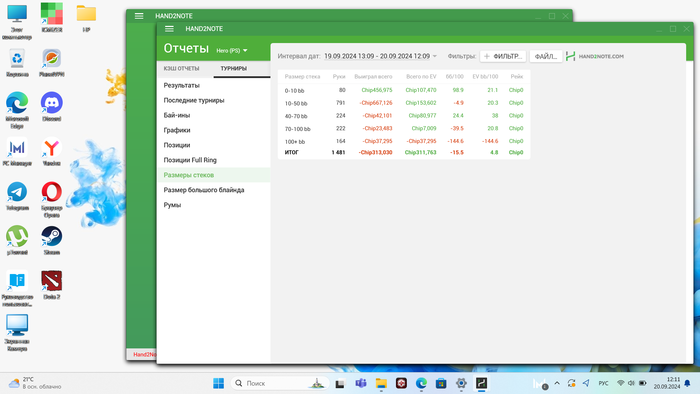
Task: Add a filter with the ФИЛЬТР button
Action: [x=503, y=56]
